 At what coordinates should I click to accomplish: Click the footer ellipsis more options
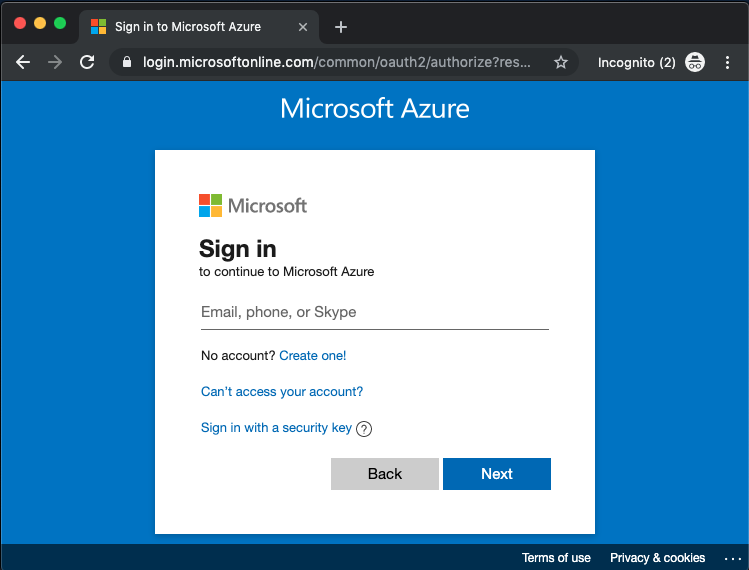coord(732,558)
